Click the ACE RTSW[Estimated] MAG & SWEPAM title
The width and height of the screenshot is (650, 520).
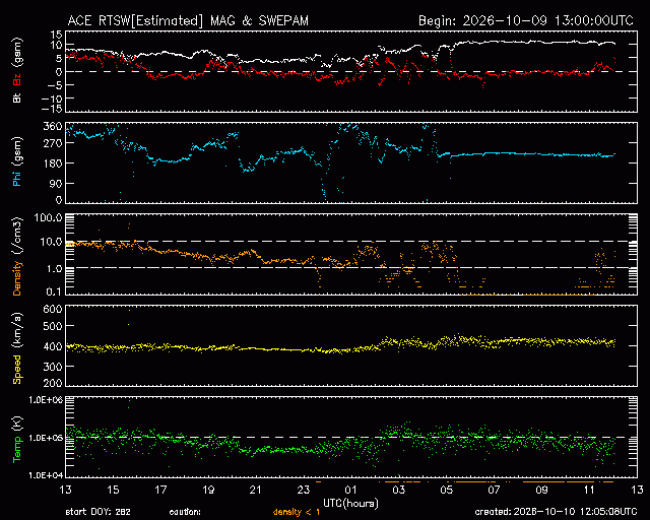point(188,21)
